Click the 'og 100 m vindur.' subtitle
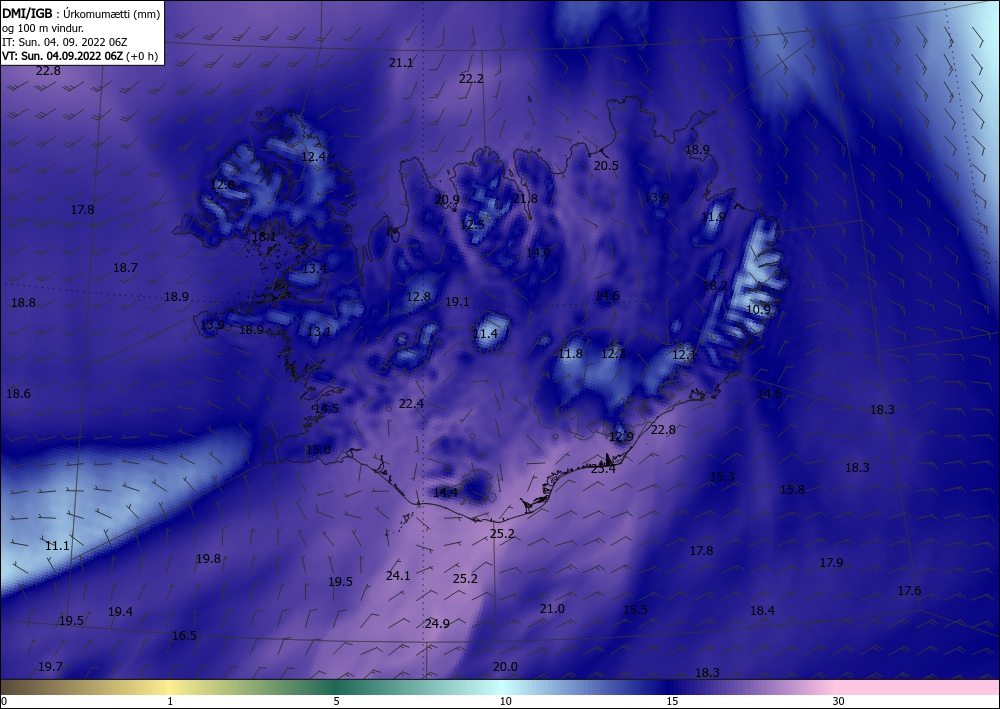This screenshot has height=709, width=1000. [x=43, y=28]
